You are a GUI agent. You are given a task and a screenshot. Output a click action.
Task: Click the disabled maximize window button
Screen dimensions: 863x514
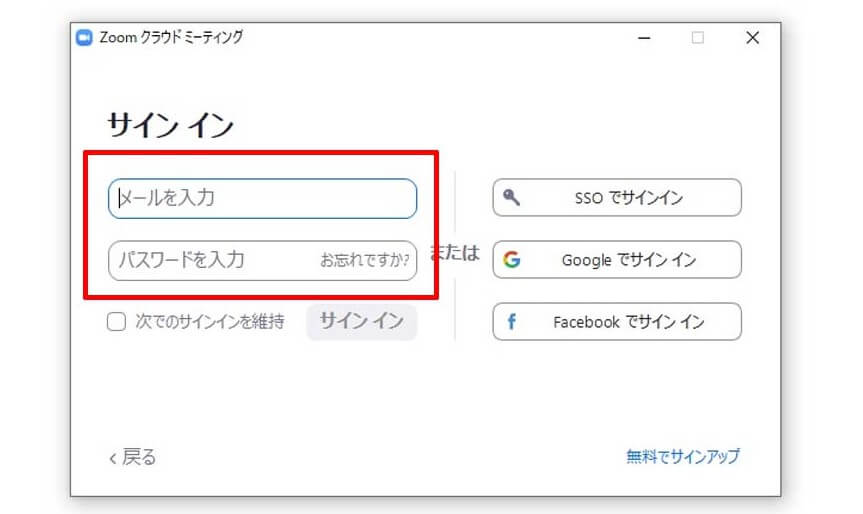tap(698, 38)
